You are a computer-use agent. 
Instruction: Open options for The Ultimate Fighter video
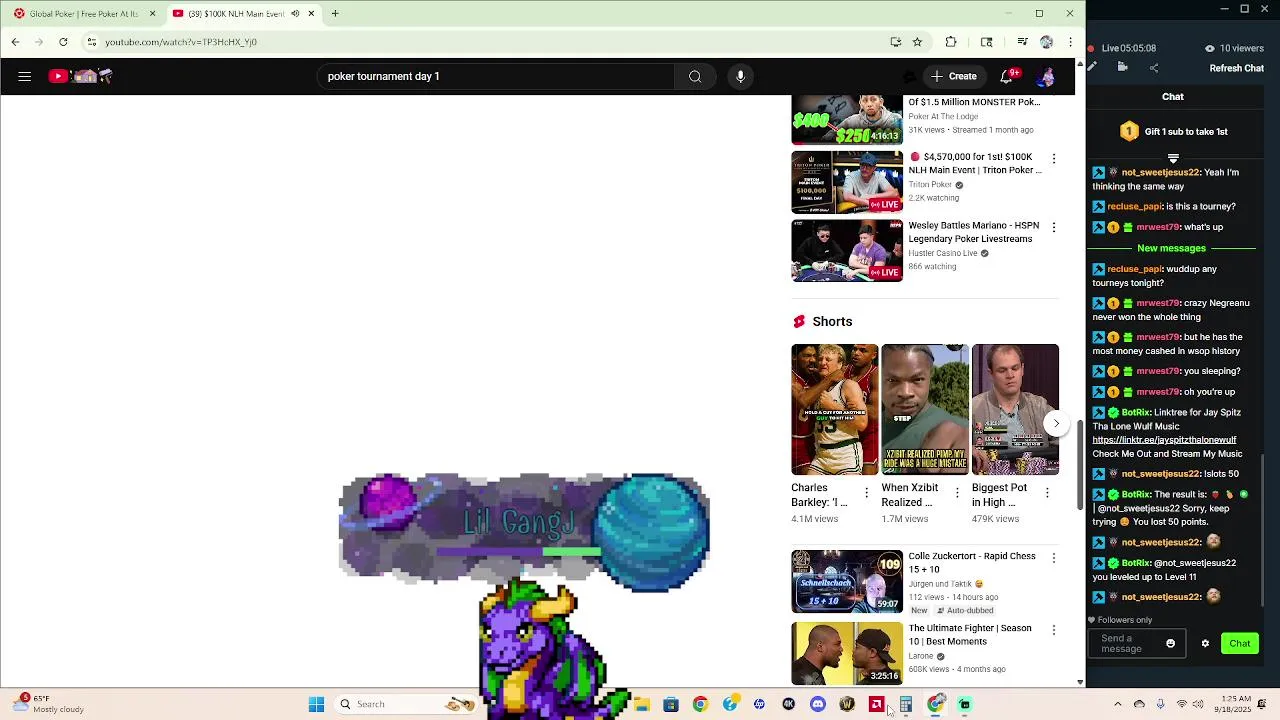pyautogui.click(x=1053, y=630)
